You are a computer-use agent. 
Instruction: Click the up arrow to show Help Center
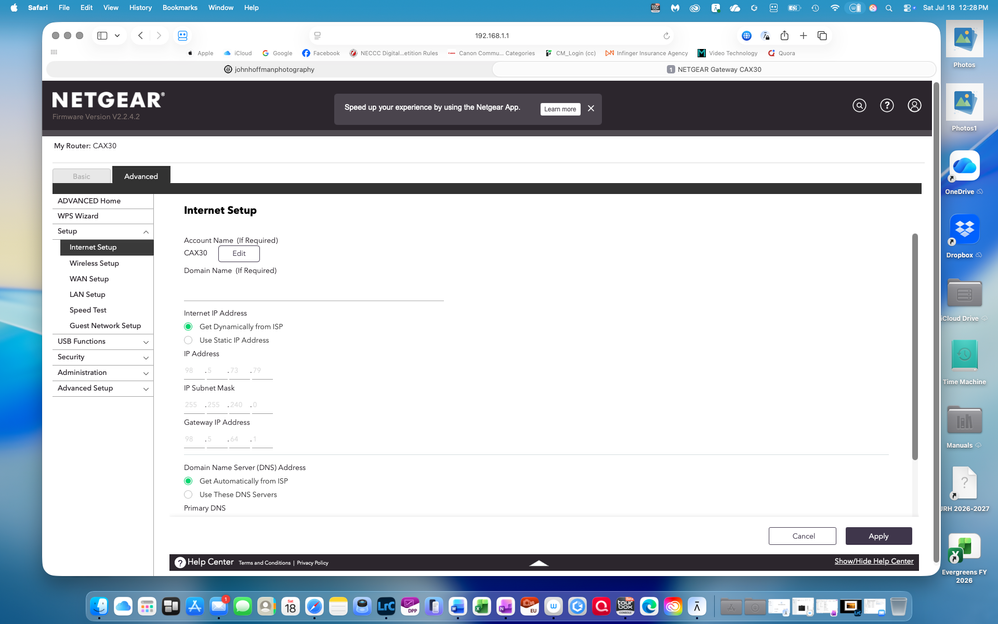(x=538, y=563)
